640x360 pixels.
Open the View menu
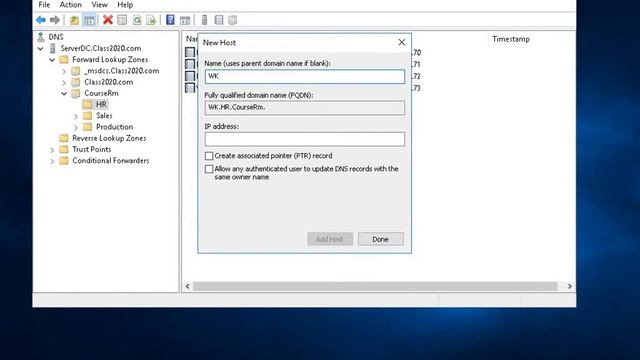(100, 5)
